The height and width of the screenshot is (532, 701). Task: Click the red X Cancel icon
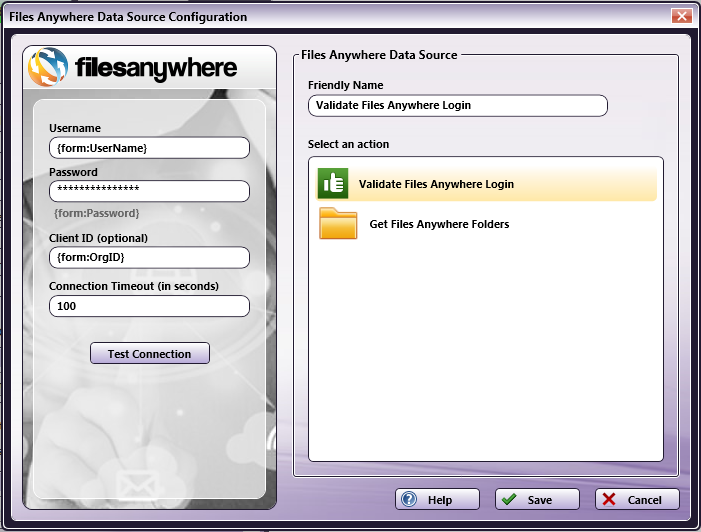(609, 499)
